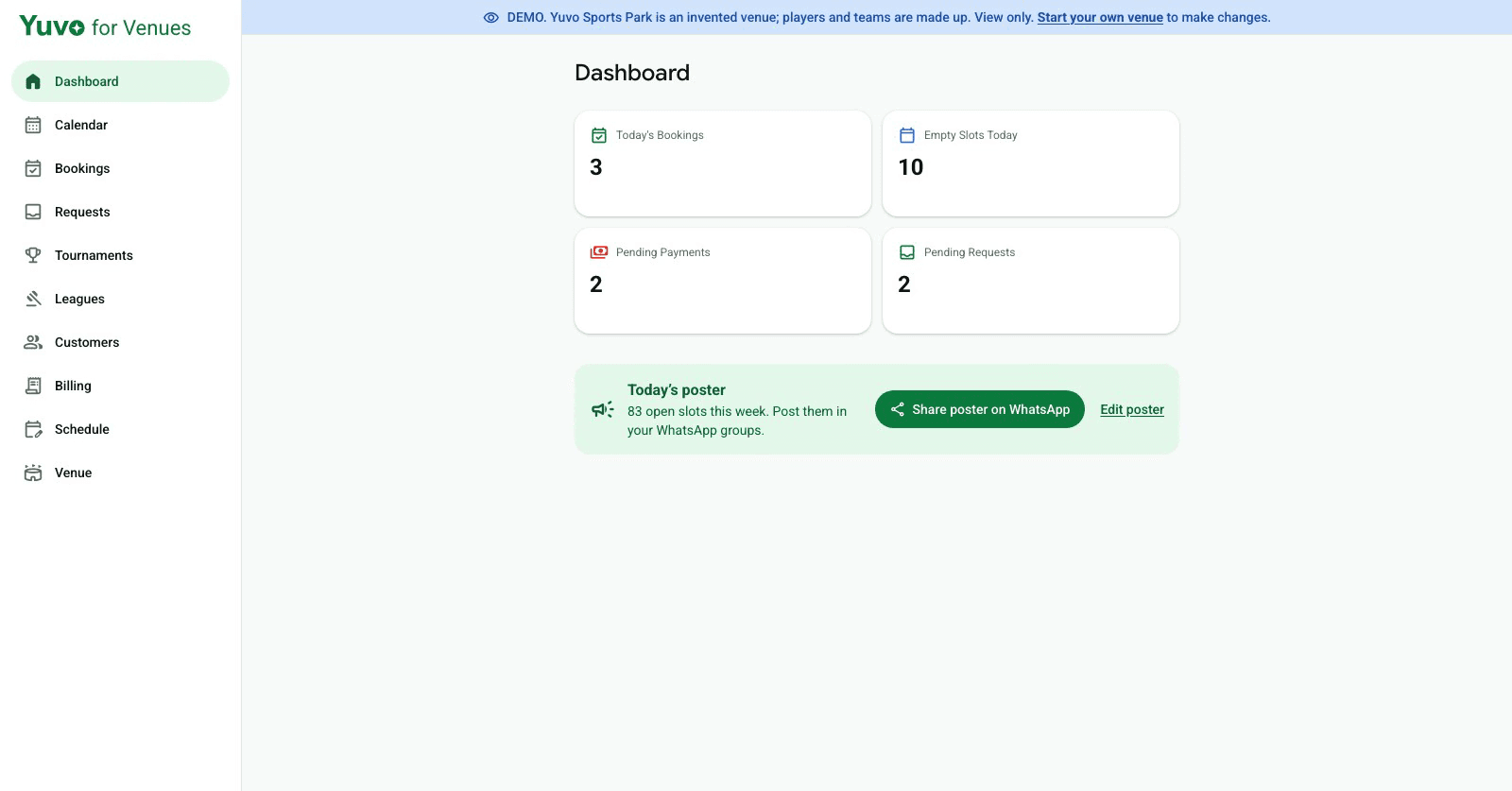The width and height of the screenshot is (1512, 791).
Task: Open the Pending Requests card
Action: pyautogui.click(x=1031, y=281)
